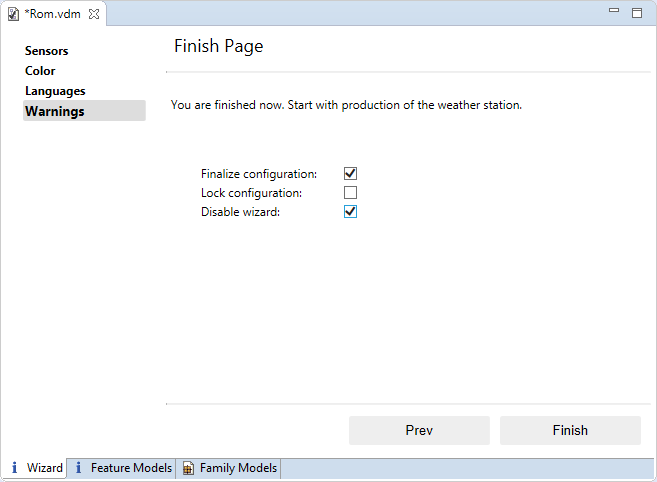Screen dimensions: 657x482
Task: Uncheck the Finalize configuration checkbox
Action: click(350, 173)
